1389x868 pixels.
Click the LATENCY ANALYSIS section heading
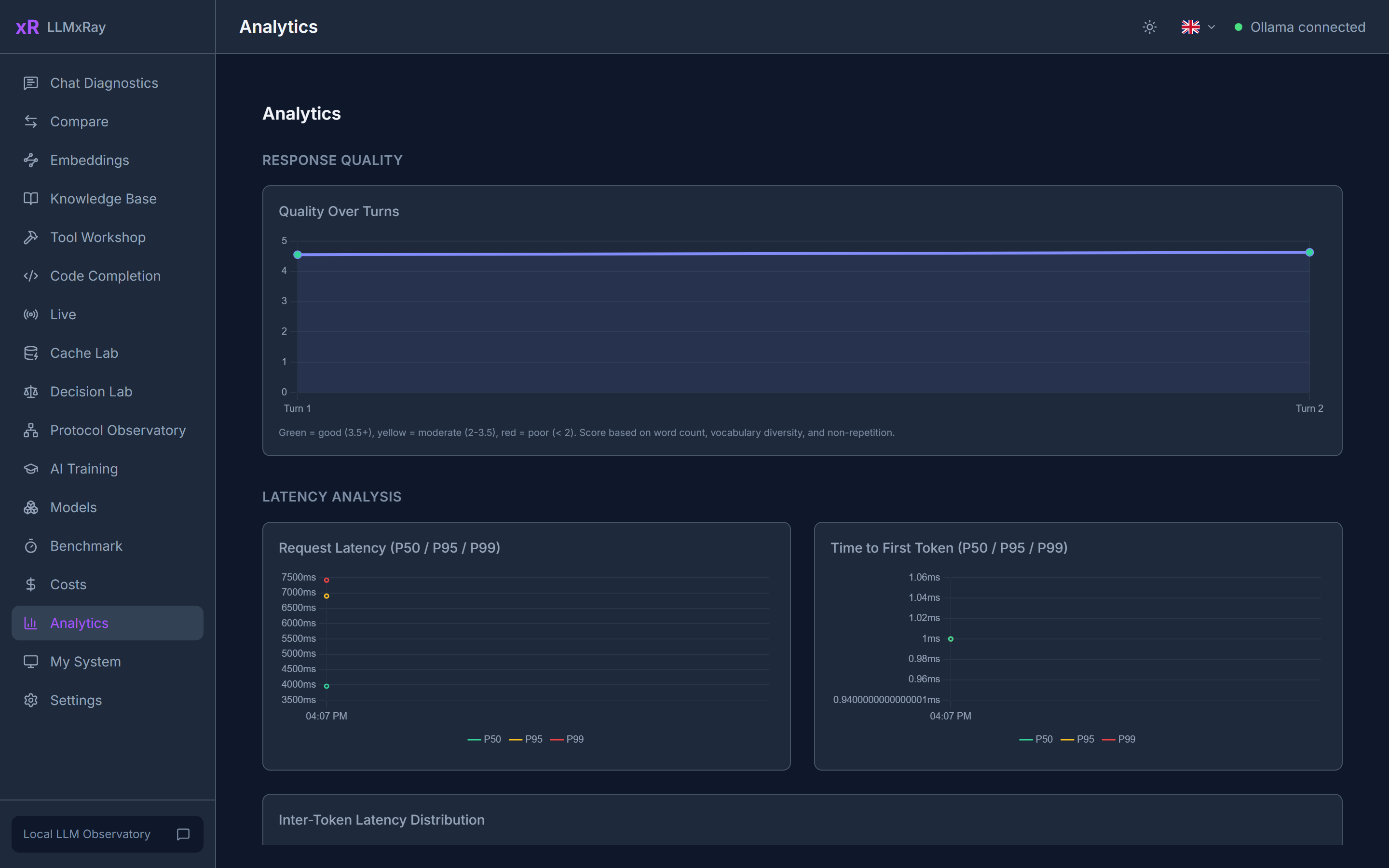pyautogui.click(x=332, y=497)
